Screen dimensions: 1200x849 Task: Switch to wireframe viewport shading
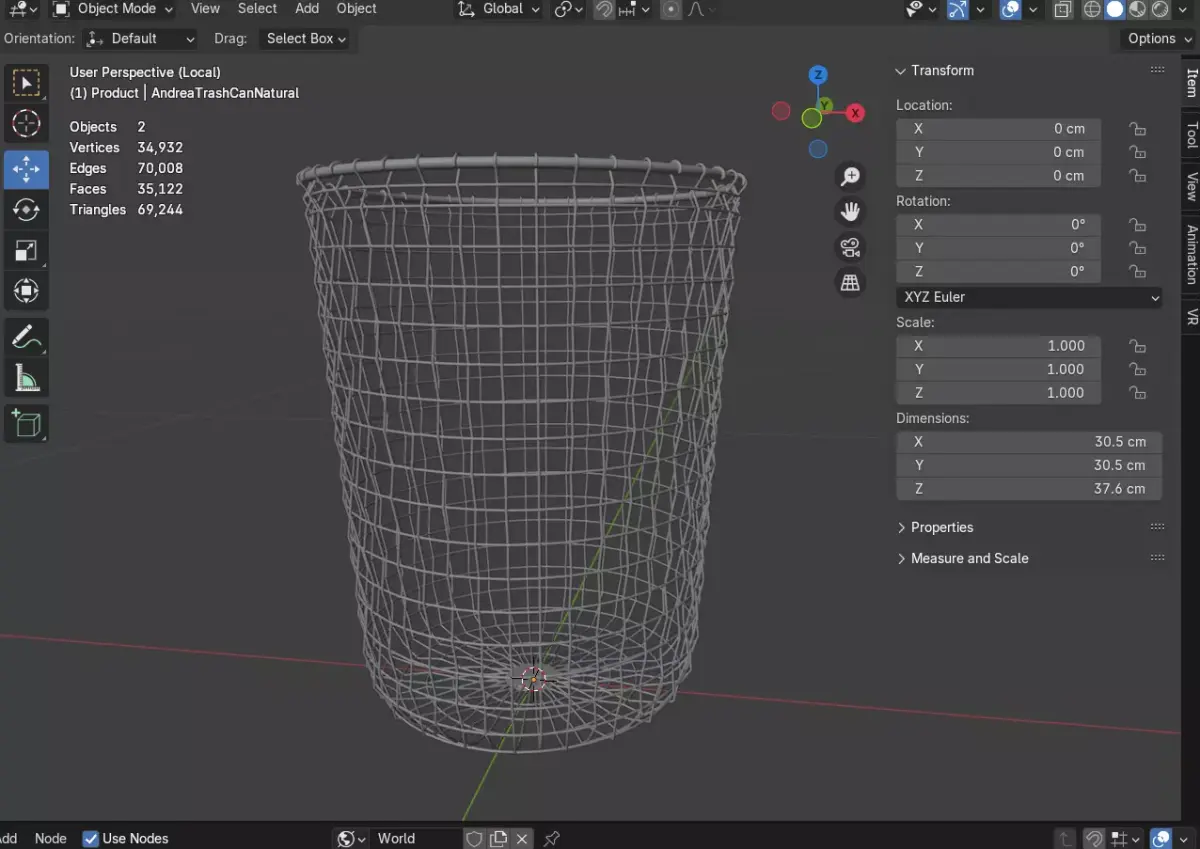(1092, 9)
